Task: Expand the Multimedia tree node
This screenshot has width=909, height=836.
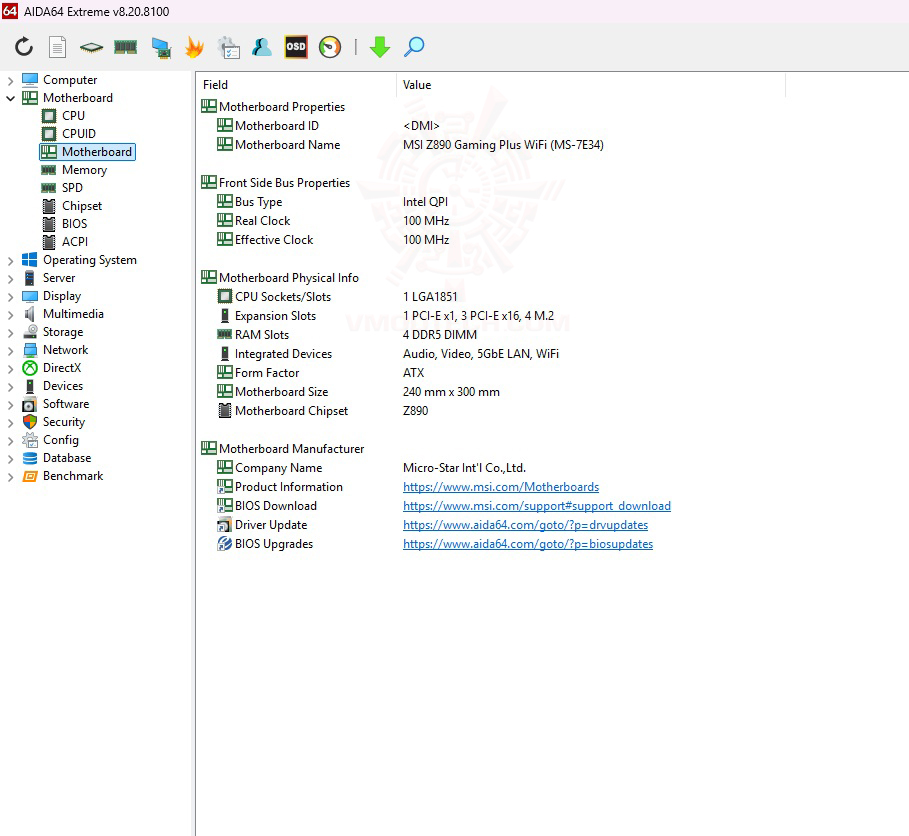Action: (10, 315)
